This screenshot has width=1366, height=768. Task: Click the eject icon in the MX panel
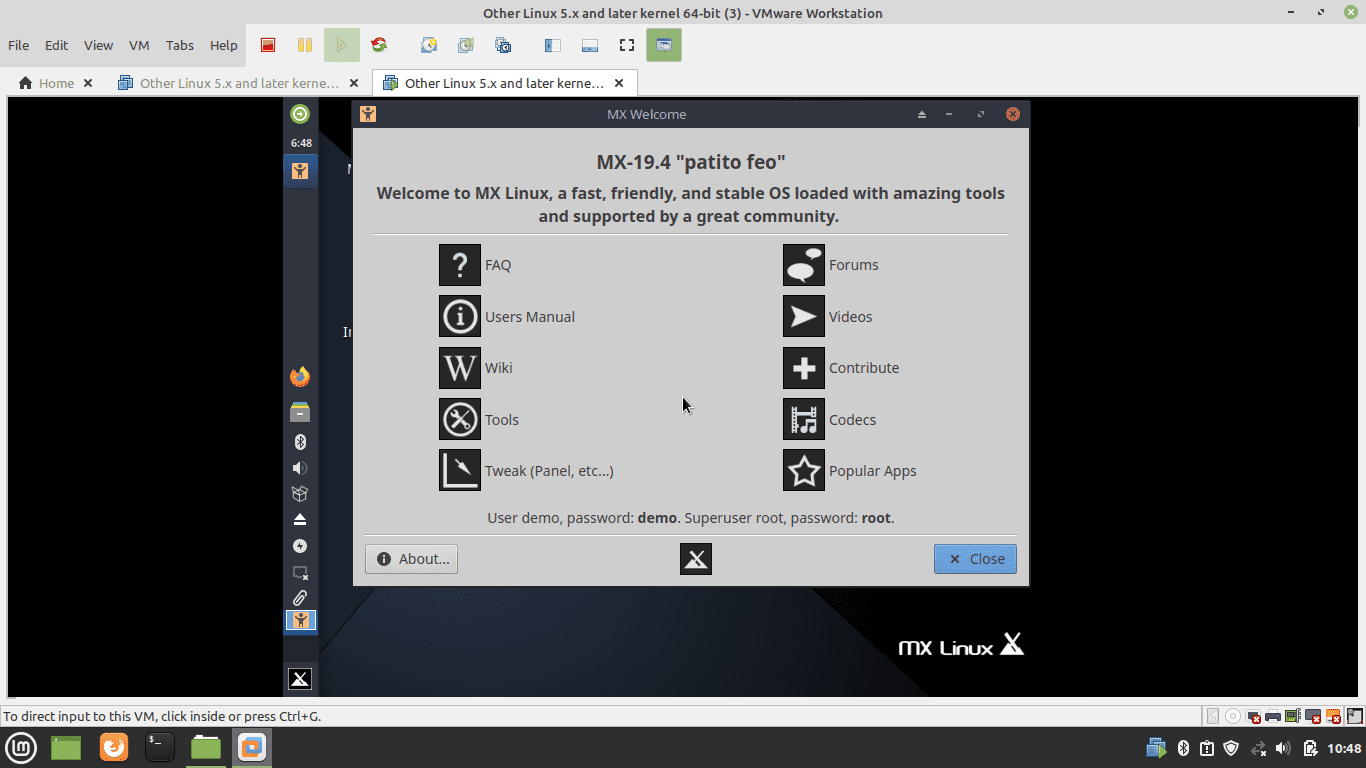tap(300, 520)
